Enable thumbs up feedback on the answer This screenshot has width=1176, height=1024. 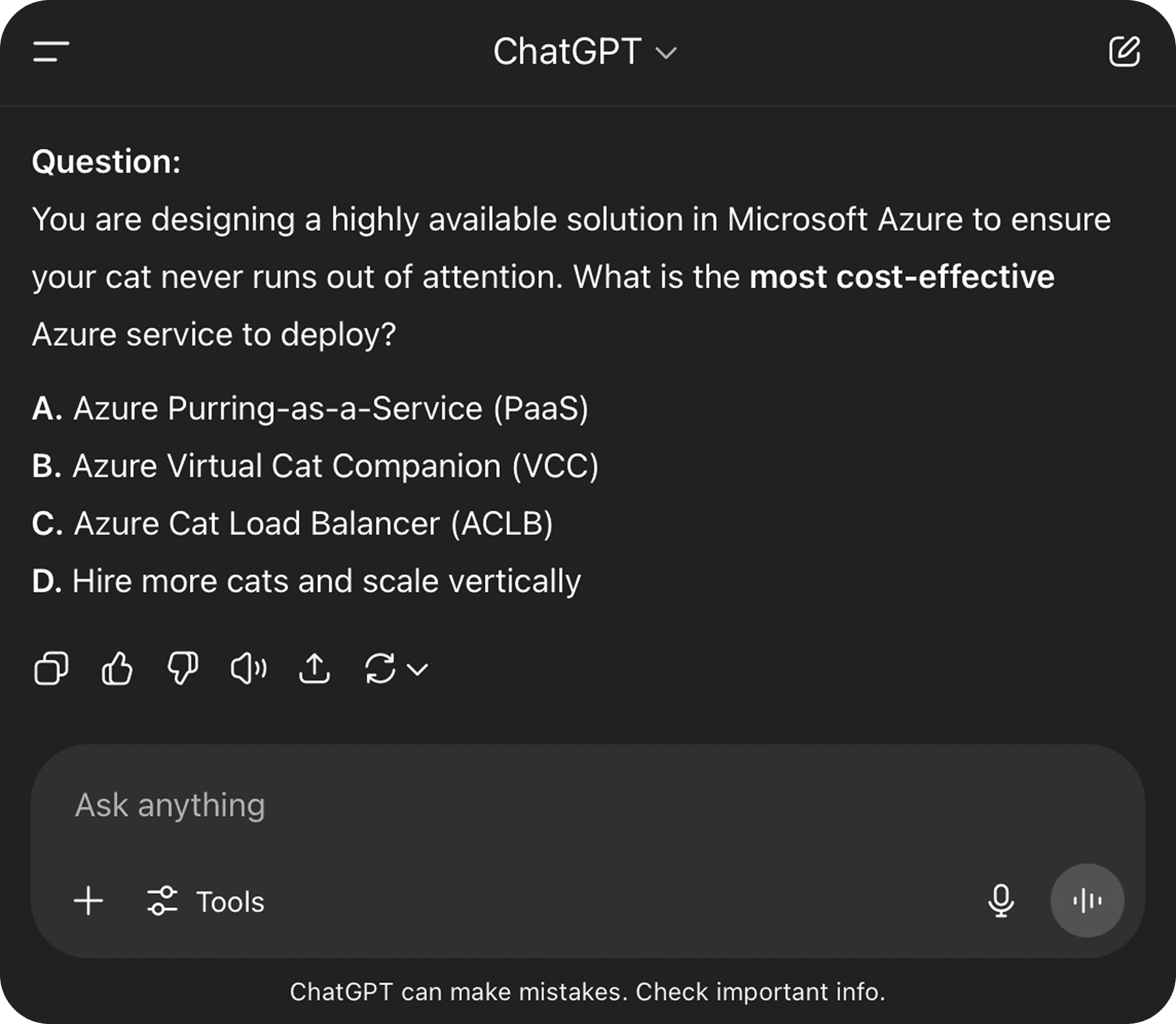click(x=117, y=669)
